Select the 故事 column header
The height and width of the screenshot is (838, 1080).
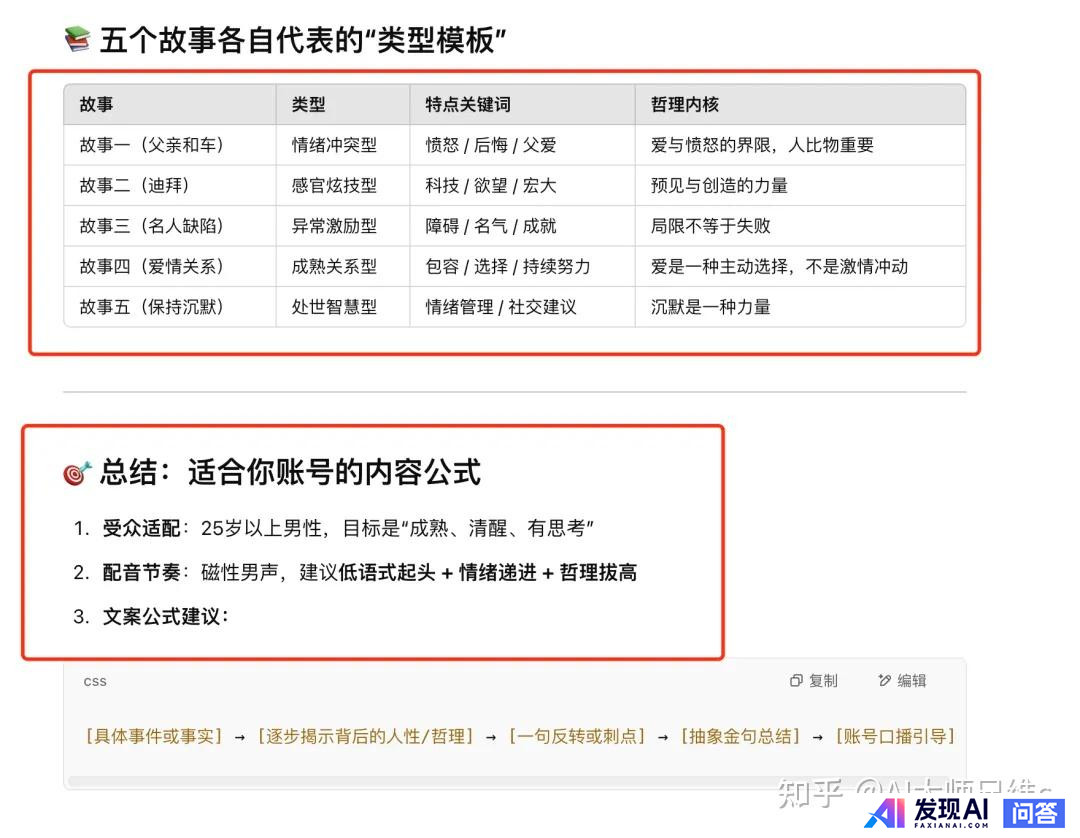click(x=96, y=104)
